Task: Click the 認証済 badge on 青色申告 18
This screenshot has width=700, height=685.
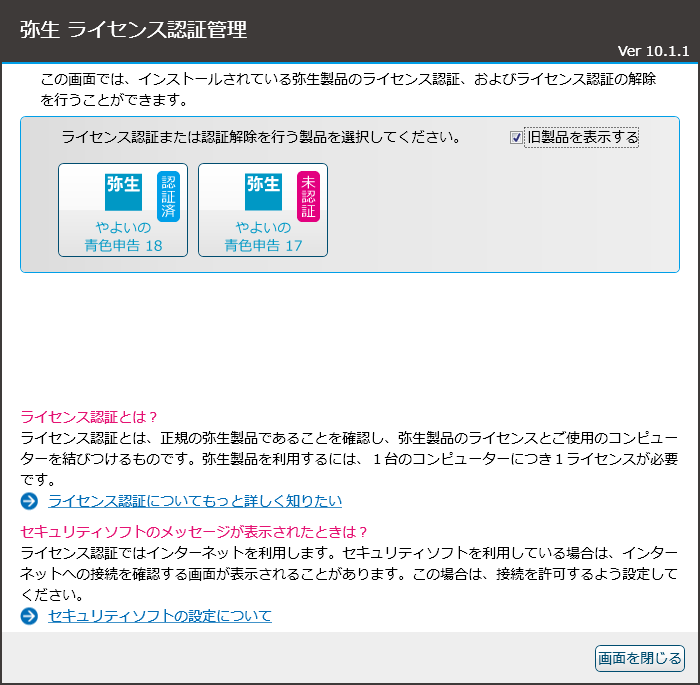Action: click(x=169, y=196)
